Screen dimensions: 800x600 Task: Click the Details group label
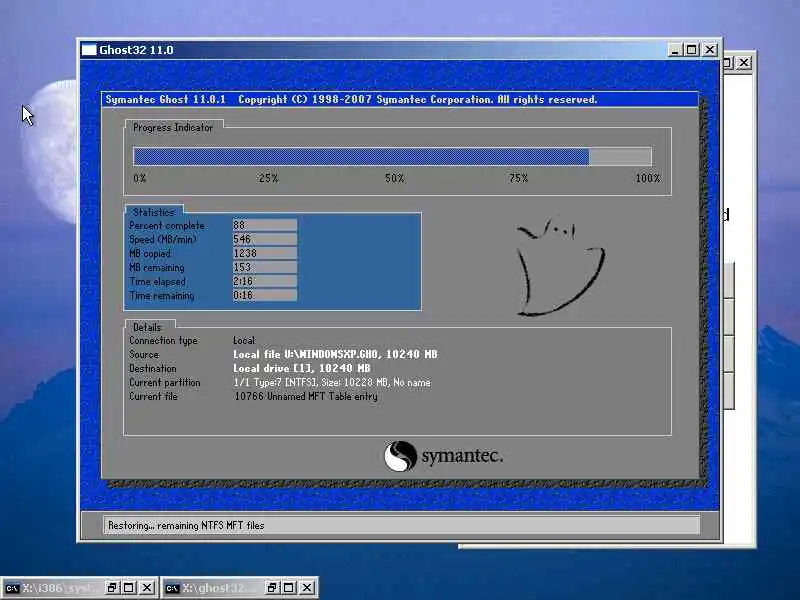[x=147, y=327]
